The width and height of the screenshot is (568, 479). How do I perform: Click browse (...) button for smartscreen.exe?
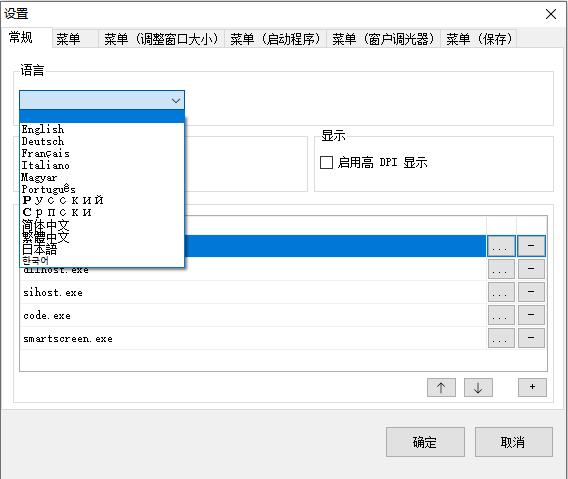tap(501, 338)
